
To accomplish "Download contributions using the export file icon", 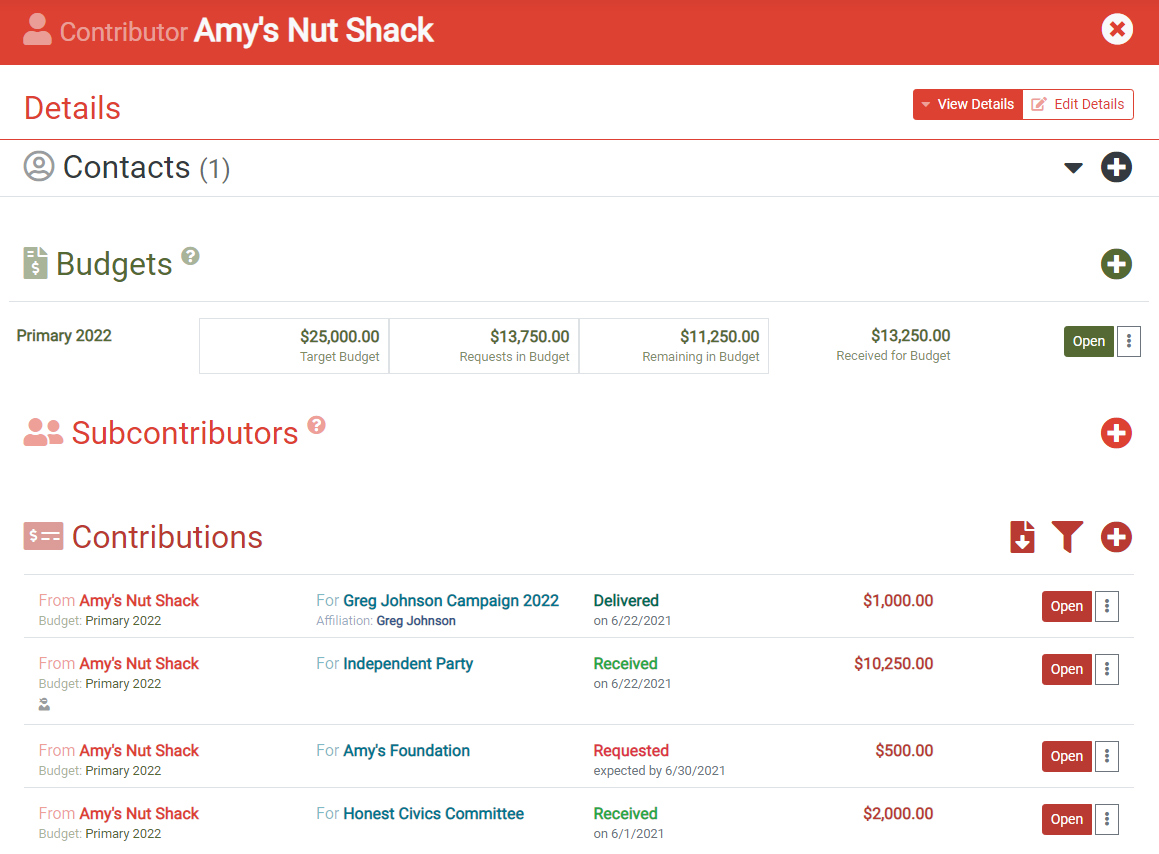I will 1022,537.
